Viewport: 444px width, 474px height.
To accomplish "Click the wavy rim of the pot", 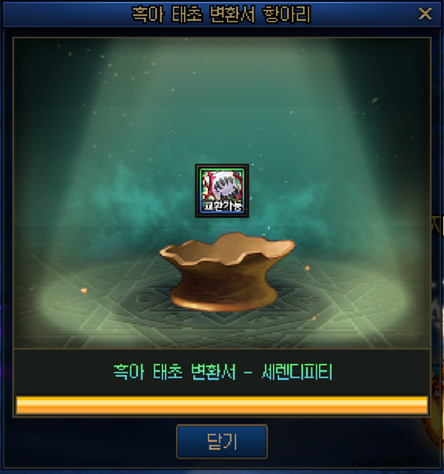I will 227,248.
